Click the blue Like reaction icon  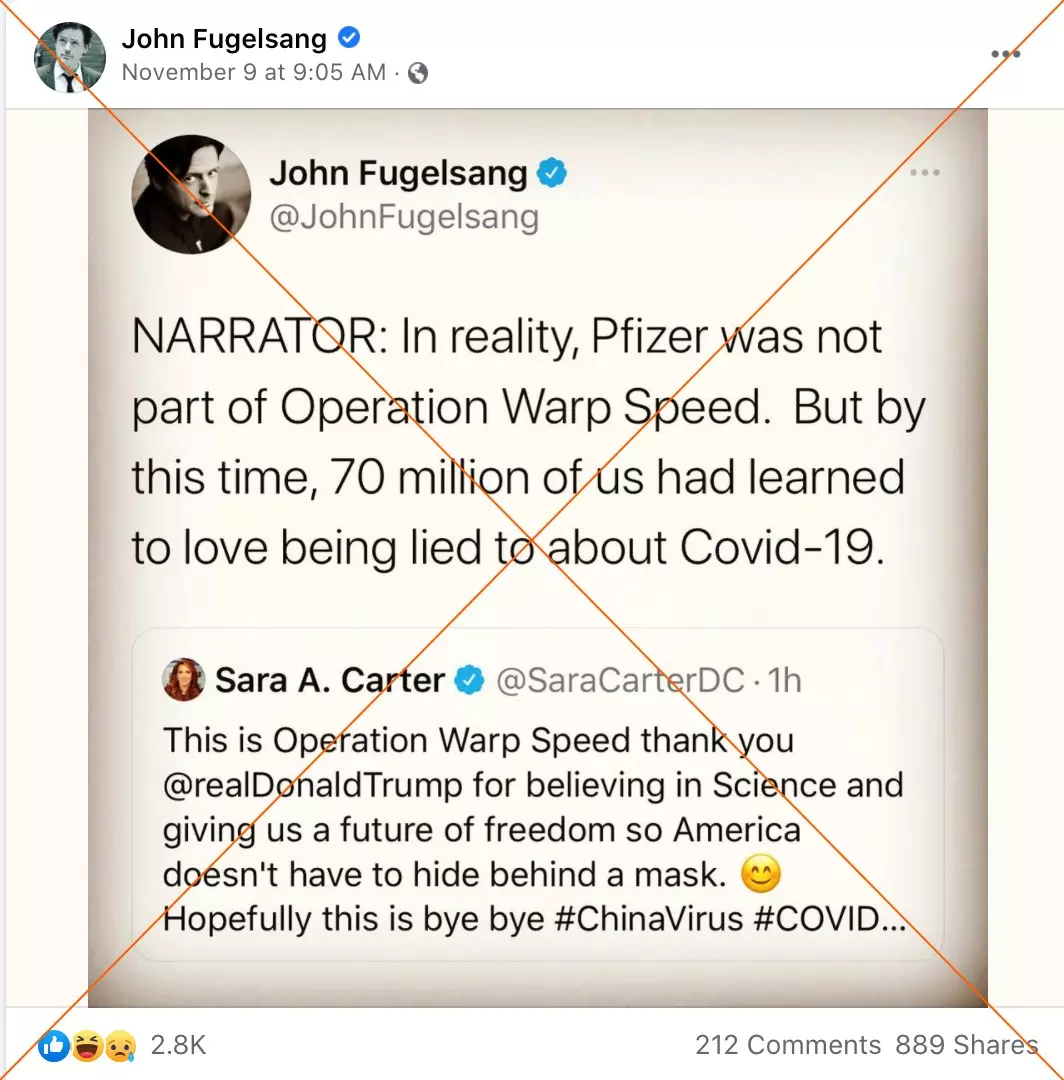tap(54, 1046)
